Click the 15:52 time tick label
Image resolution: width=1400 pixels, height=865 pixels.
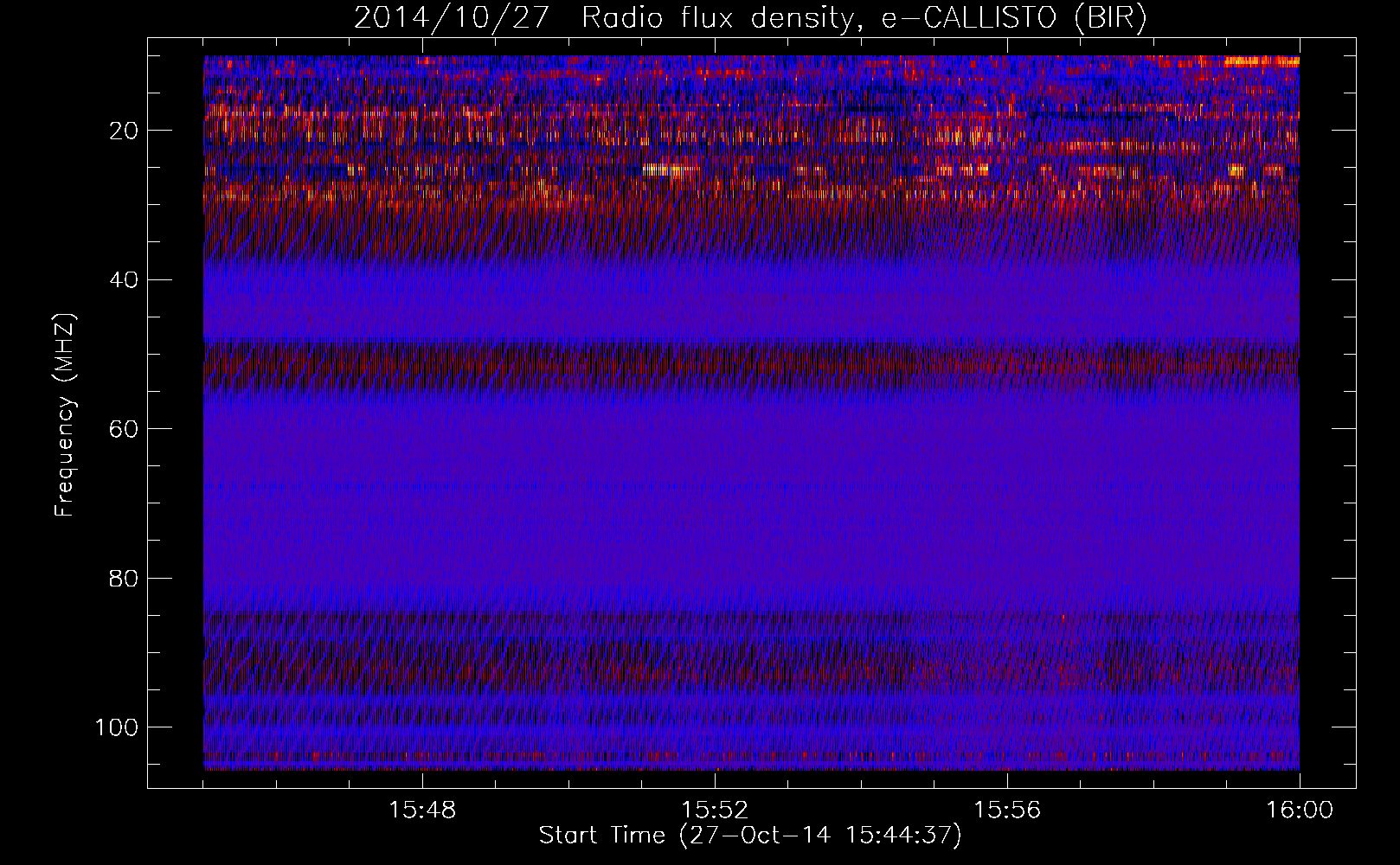pyautogui.click(x=715, y=811)
